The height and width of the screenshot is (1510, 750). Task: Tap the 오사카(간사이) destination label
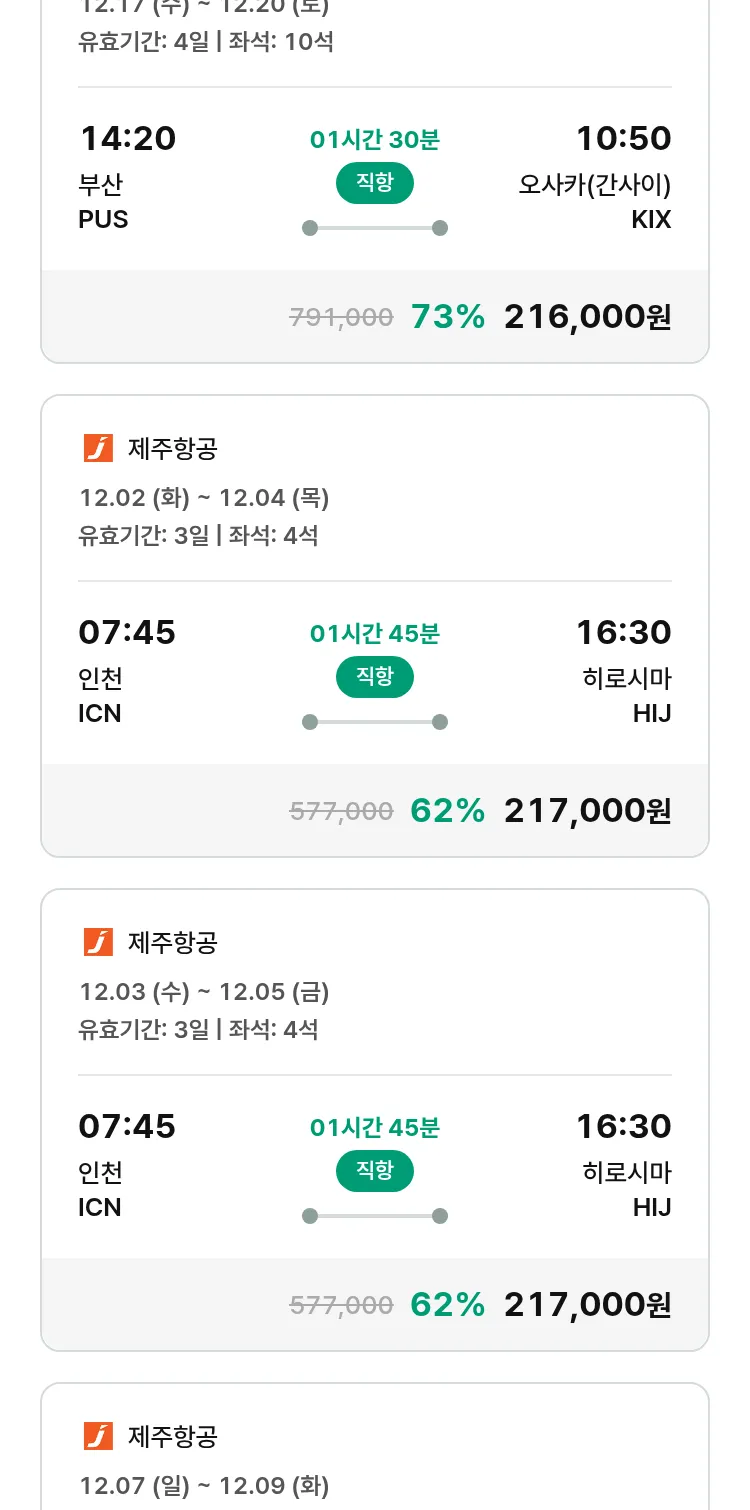[x=594, y=185]
